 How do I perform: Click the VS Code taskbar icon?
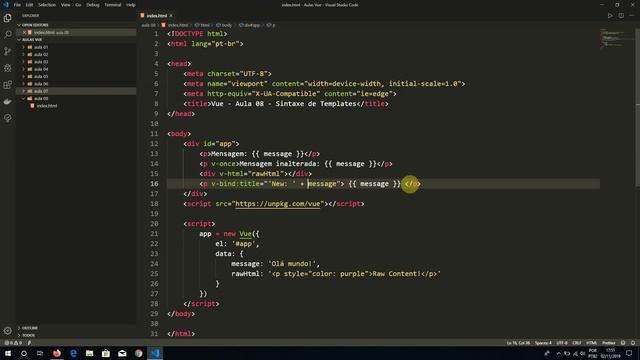point(155,353)
